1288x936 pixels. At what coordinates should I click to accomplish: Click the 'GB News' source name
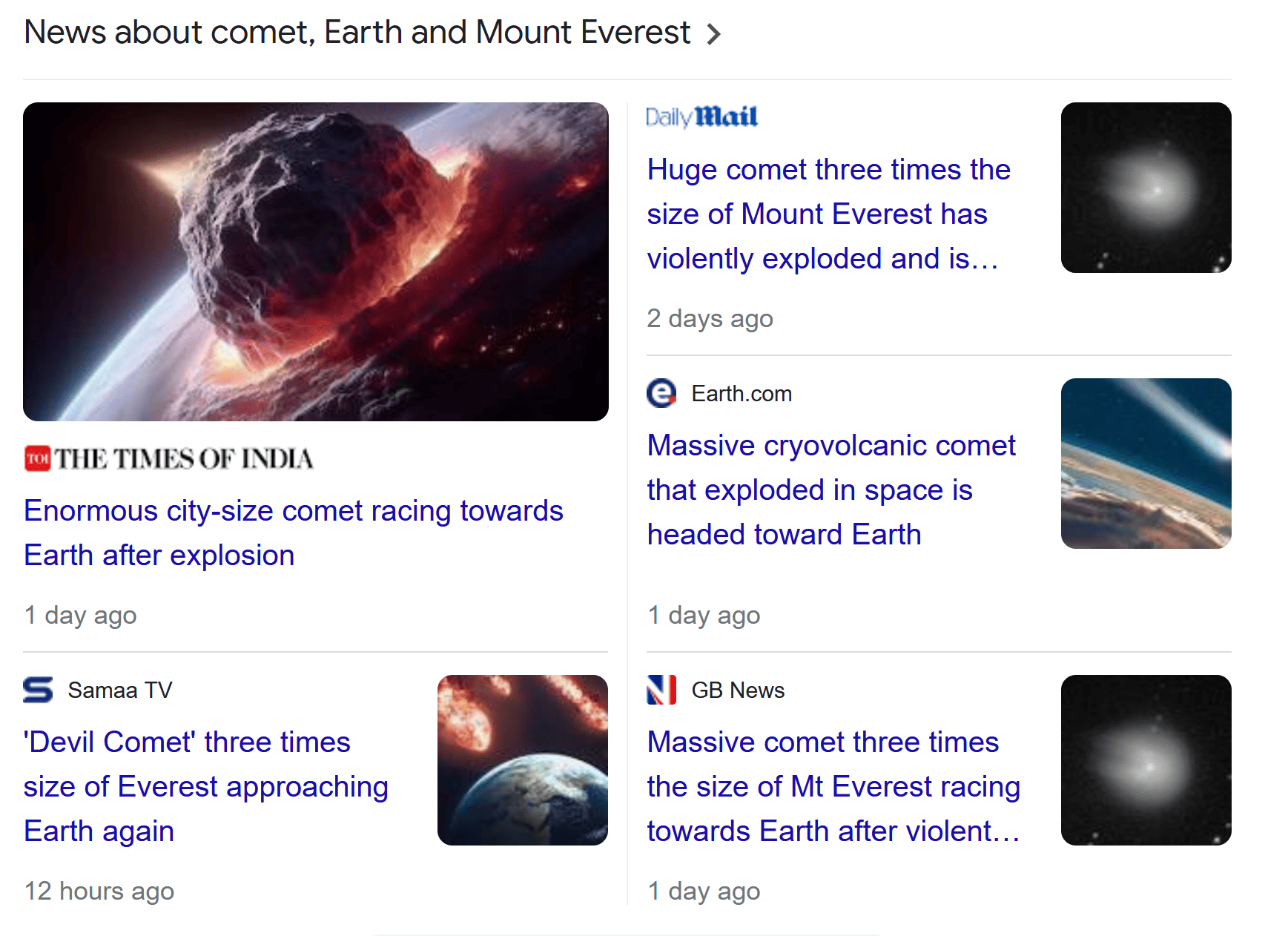tap(738, 691)
